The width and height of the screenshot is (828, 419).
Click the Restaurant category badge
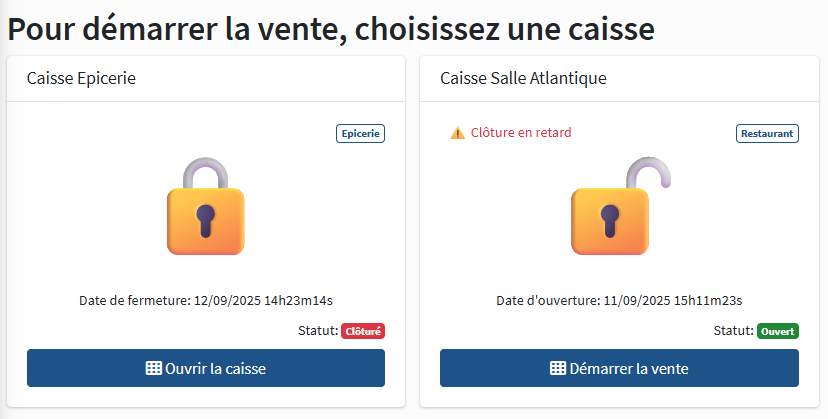[768, 133]
